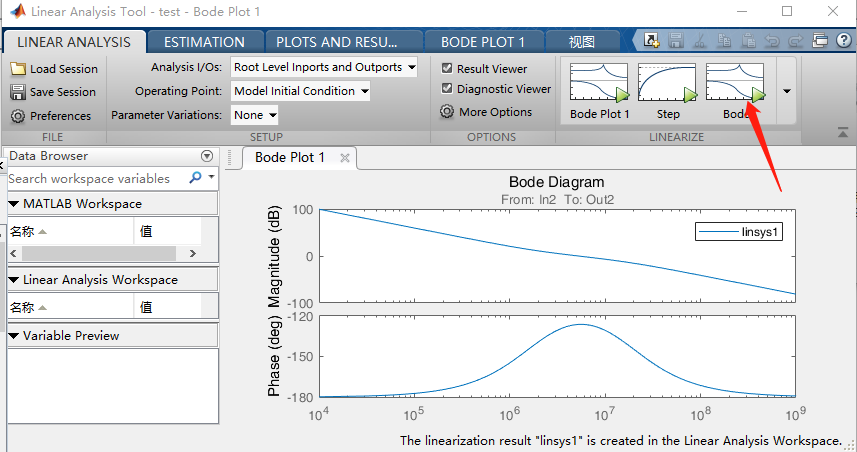Open help via the question mark icon

(843, 40)
